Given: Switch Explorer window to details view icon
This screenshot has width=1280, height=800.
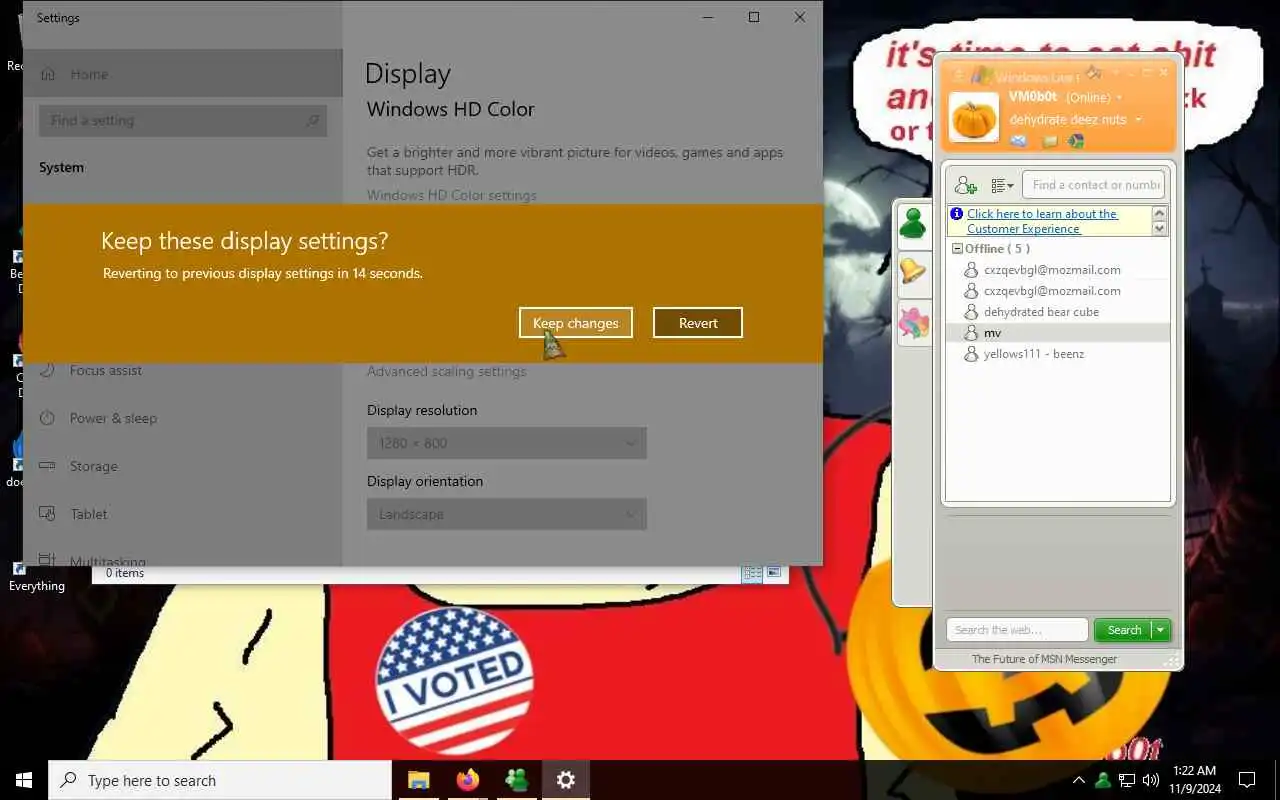Looking at the screenshot, I should [x=752, y=573].
